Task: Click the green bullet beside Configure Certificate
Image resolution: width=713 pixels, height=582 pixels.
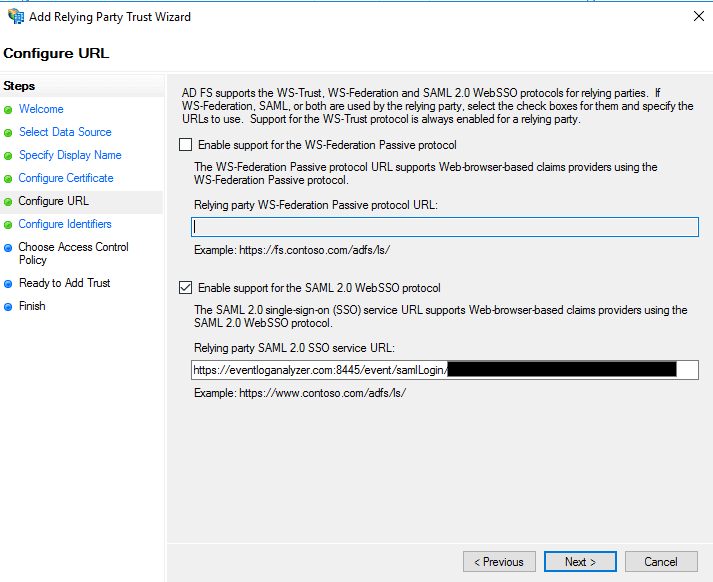Action: pos(8,179)
